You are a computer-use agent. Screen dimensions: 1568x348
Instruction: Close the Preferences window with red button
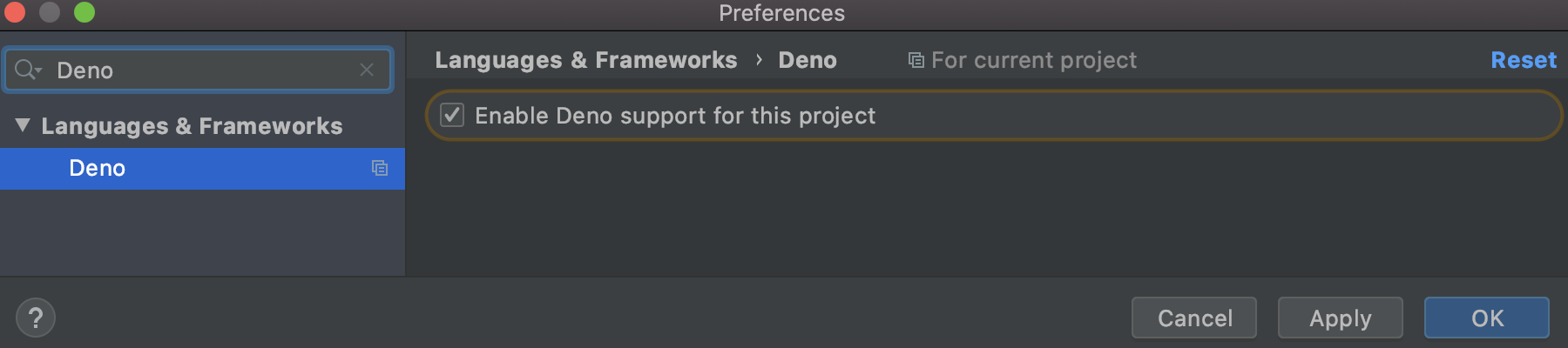[15, 12]
